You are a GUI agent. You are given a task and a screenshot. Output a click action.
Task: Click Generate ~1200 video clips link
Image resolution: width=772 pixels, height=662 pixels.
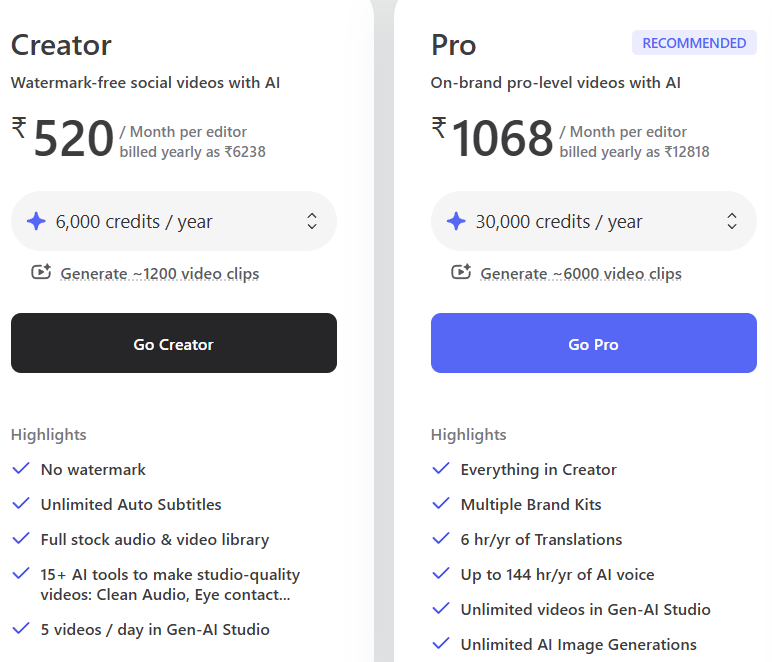point(160,273)
